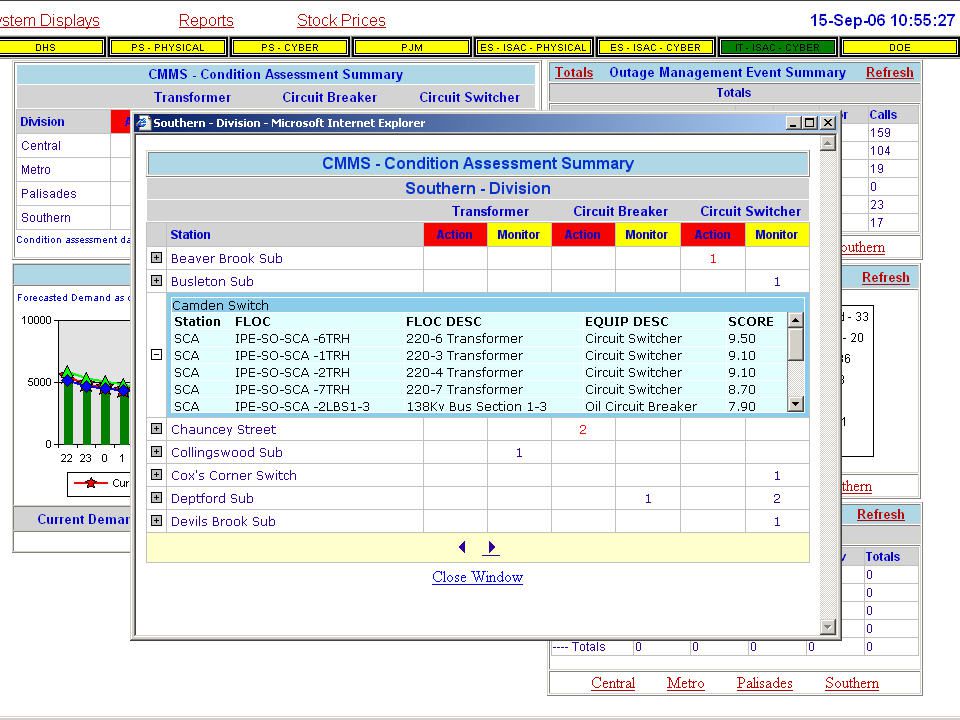The height and width of the screenshot is (720, 960).
Task: Click the Internet Explorer icon in popup title bar
Action: click(x=143, y=122)
